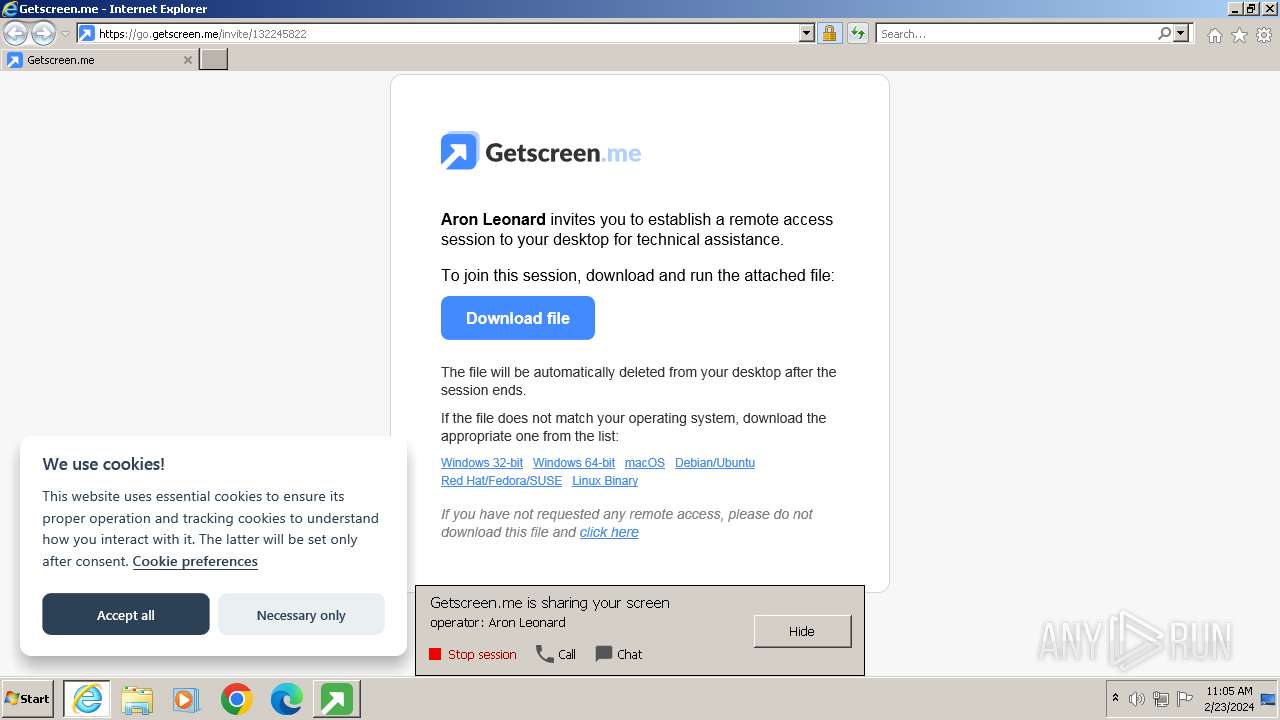The image size is (1280, 720).
Task: Open the recent pages dropdown arrow
Action: click(x=65, y=34)
